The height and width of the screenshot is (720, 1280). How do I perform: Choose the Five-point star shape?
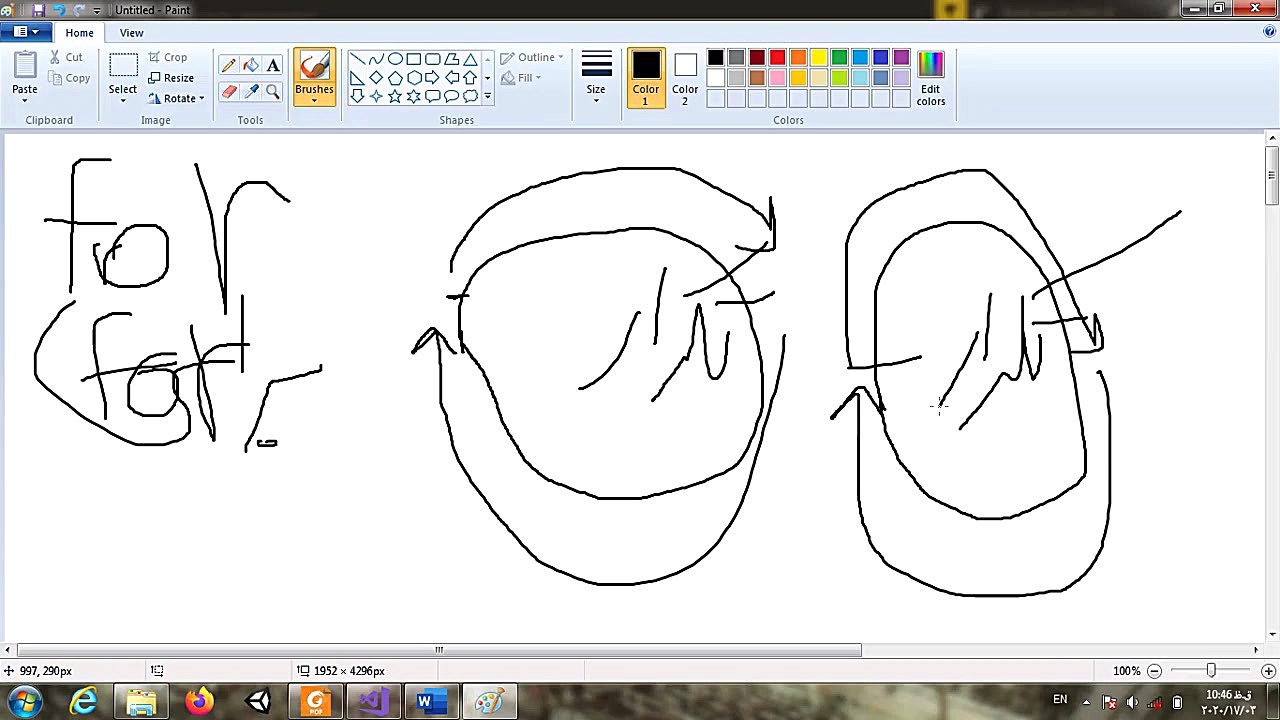coord(395,96)
